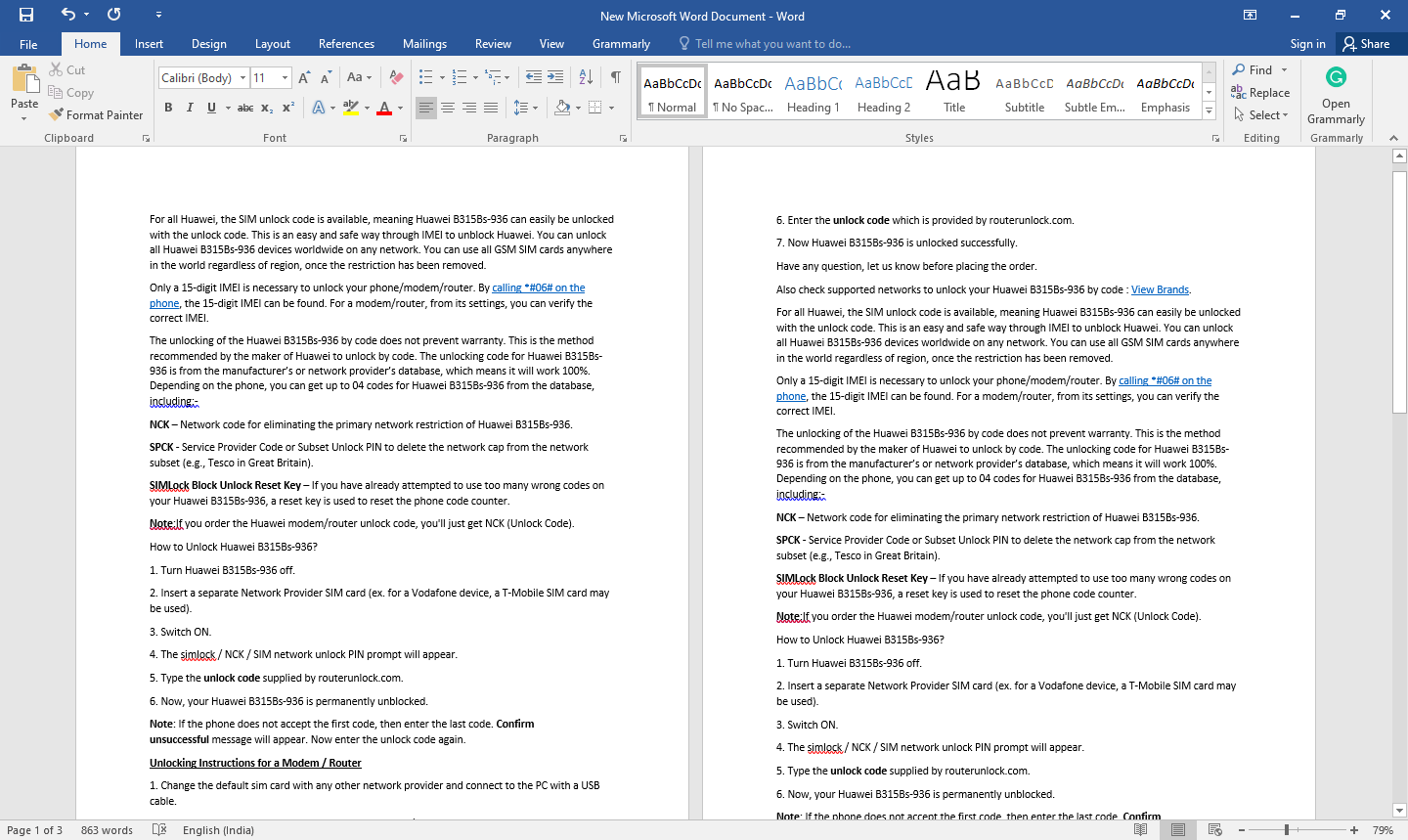Image resolution: width=1408 pixels, height=840 pixels.
Task: Zoom out with the minus button
Action: click(1242, 830)
